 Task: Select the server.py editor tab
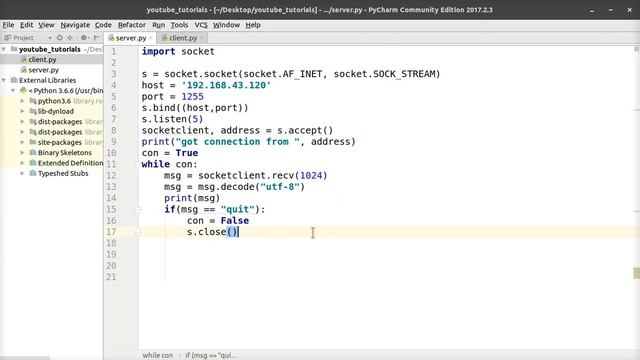pos(131,38)
